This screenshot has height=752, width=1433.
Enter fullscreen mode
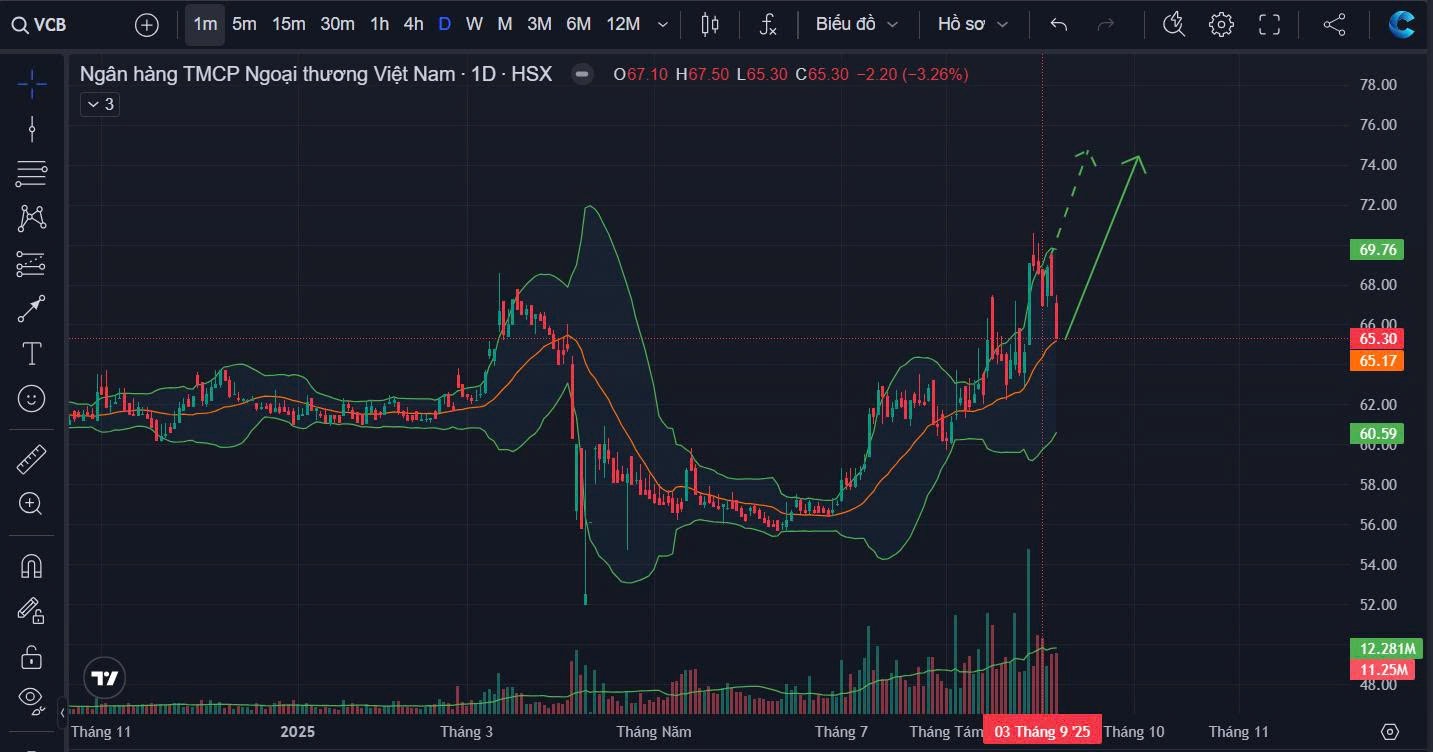click(x=1269, y=25)
